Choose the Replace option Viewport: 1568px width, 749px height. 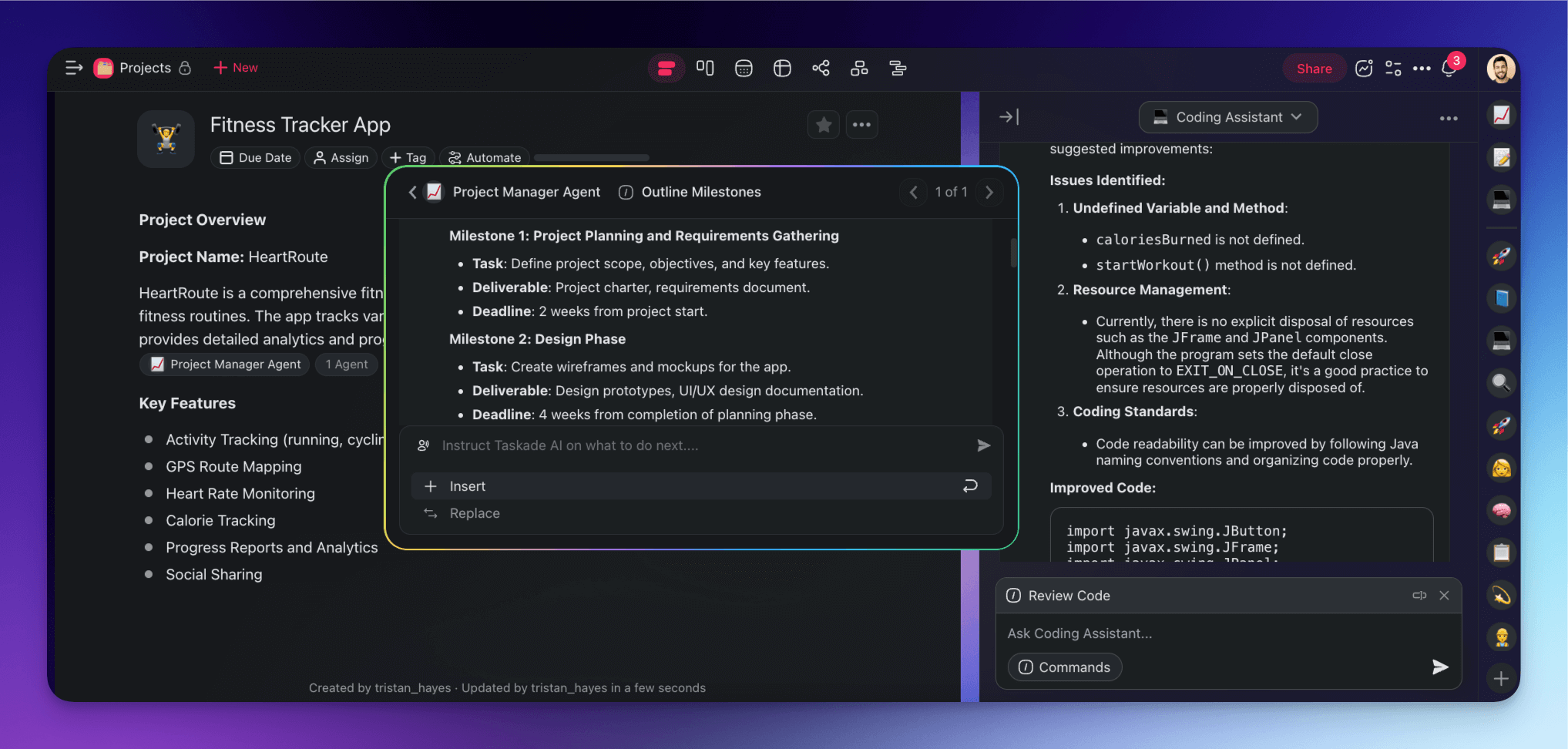[475, 513]
